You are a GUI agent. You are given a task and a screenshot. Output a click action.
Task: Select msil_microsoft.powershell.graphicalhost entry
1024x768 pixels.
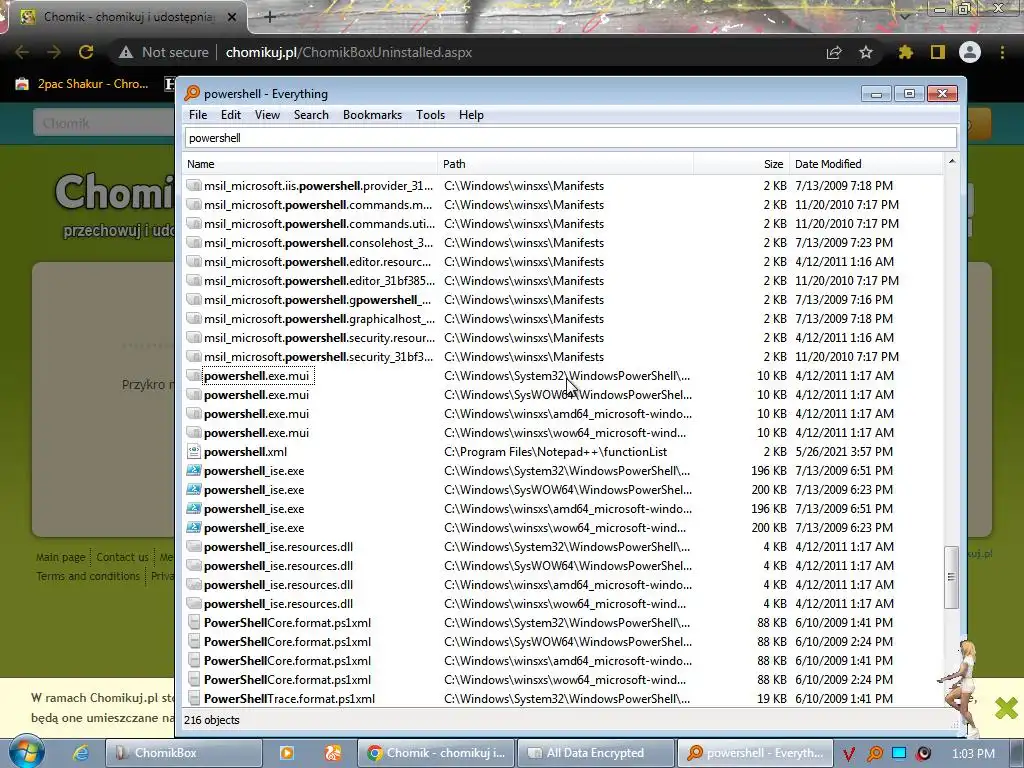click(319, 319)
